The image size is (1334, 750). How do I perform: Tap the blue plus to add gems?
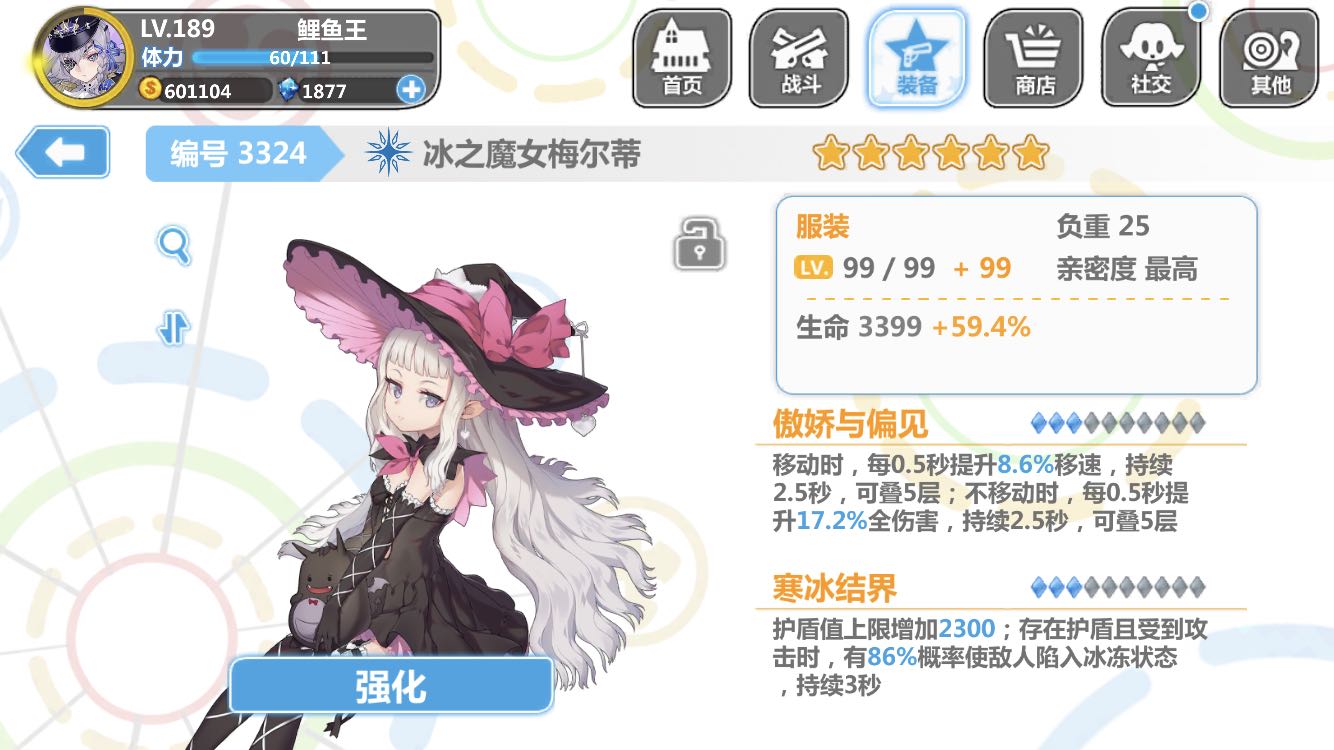410,90
